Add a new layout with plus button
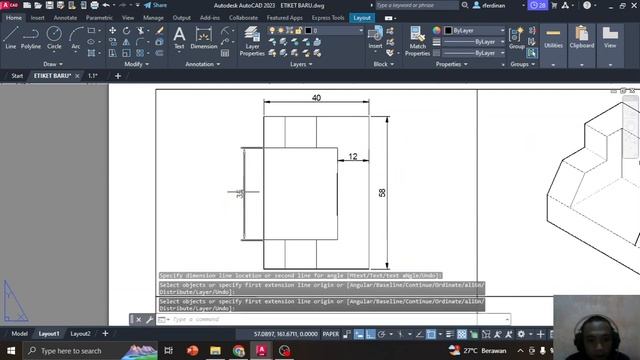This screenshot has height=360, width=640. point(105,334)
